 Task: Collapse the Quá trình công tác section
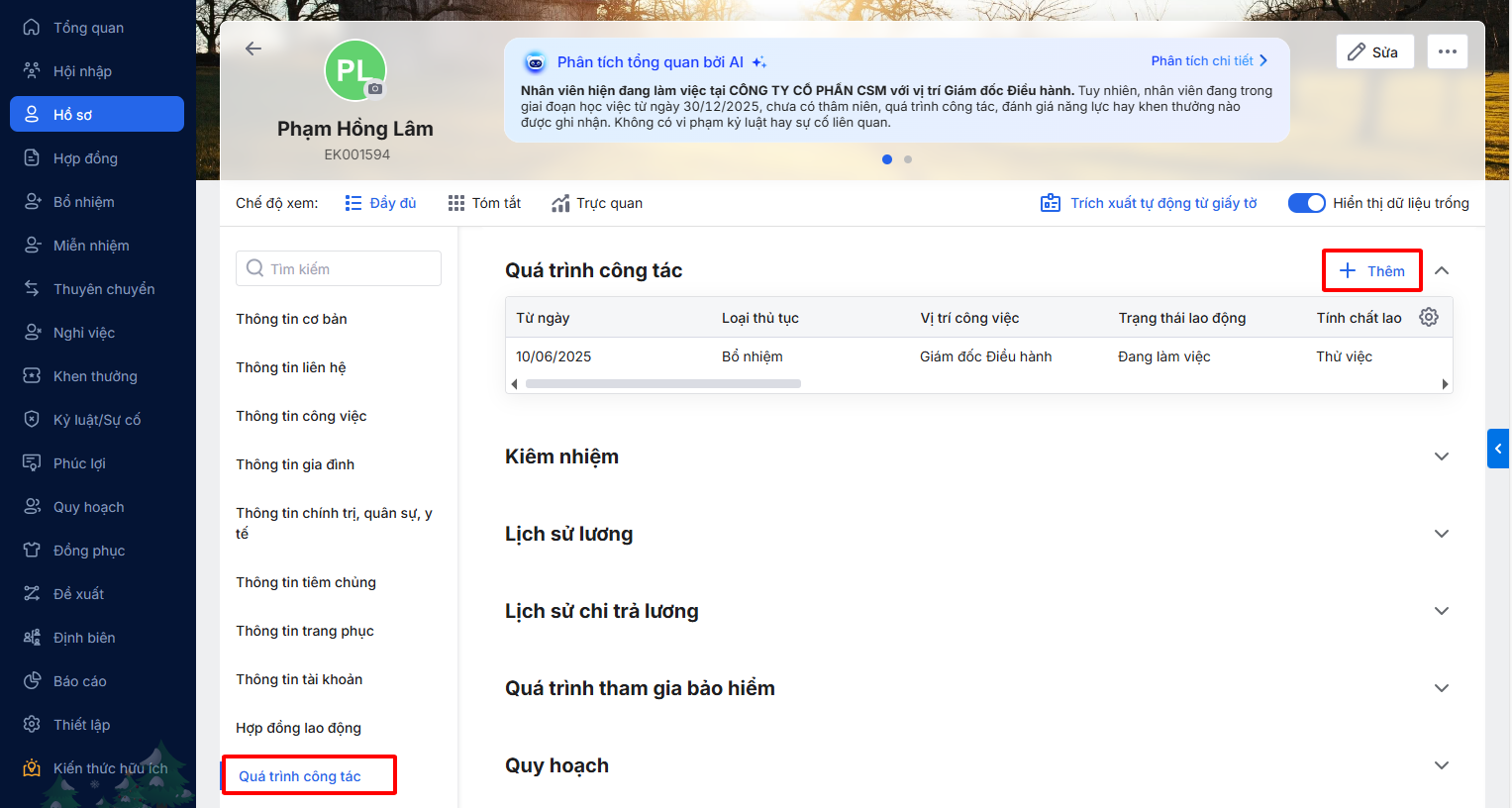1442,270
